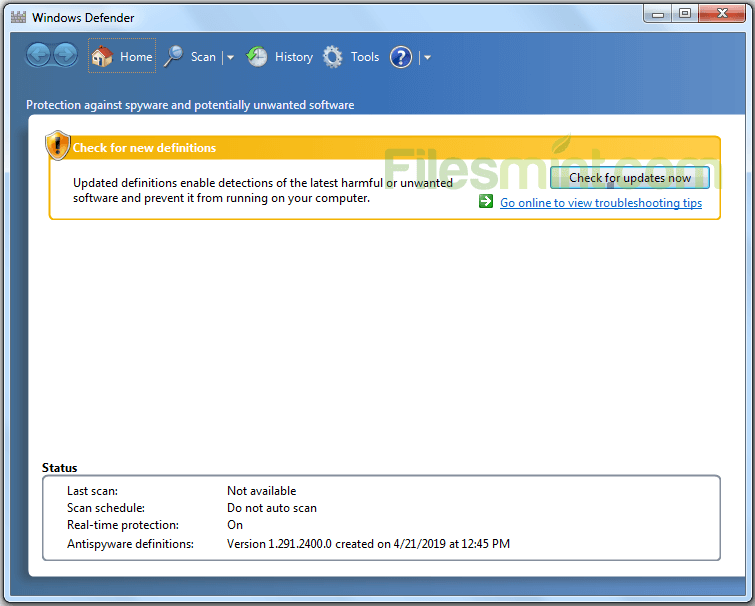
Task: Click the Tools gear icon
Action: [x=333, y=57]
